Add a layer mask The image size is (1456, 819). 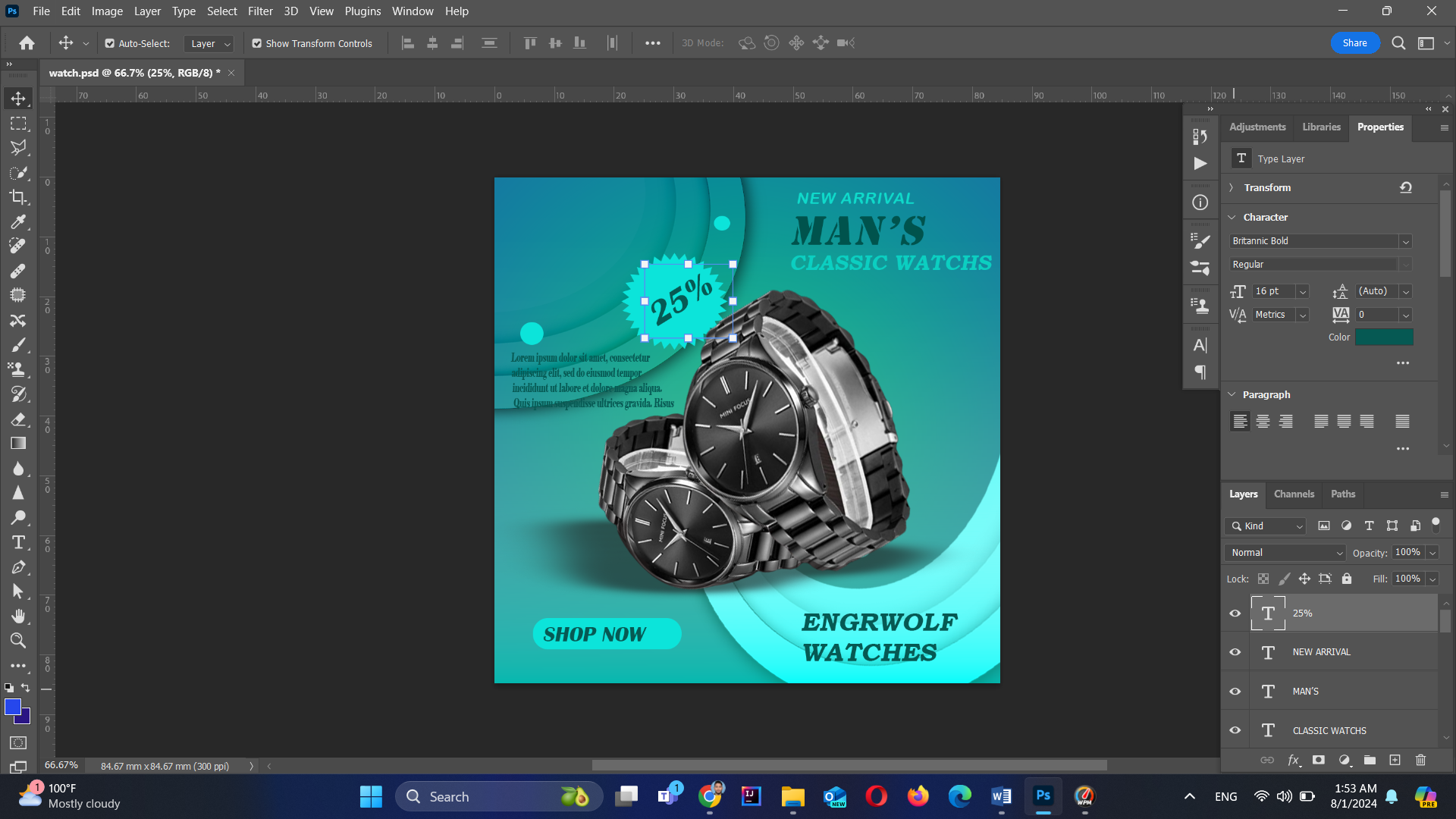(1319, 760)
